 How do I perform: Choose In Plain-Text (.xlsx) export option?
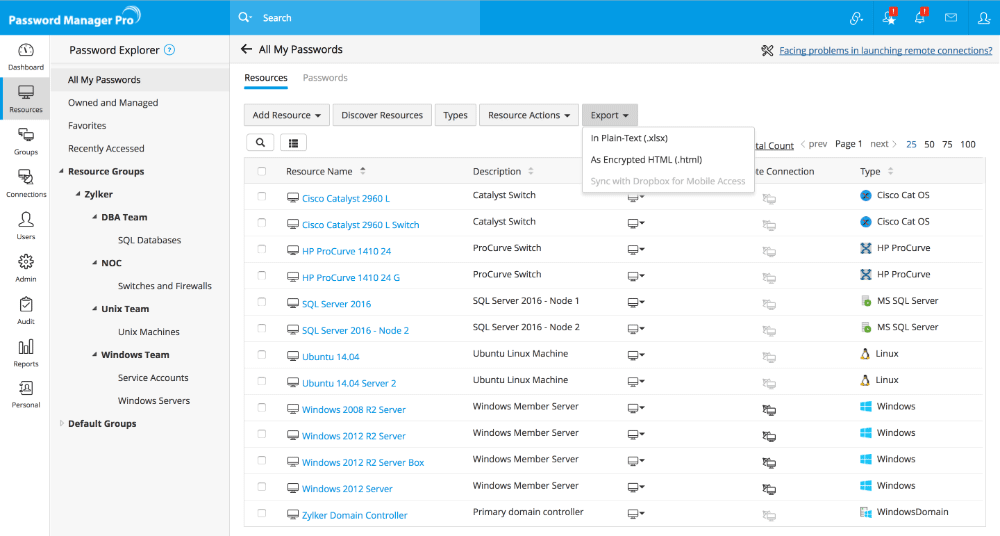[x=629, y=138]
